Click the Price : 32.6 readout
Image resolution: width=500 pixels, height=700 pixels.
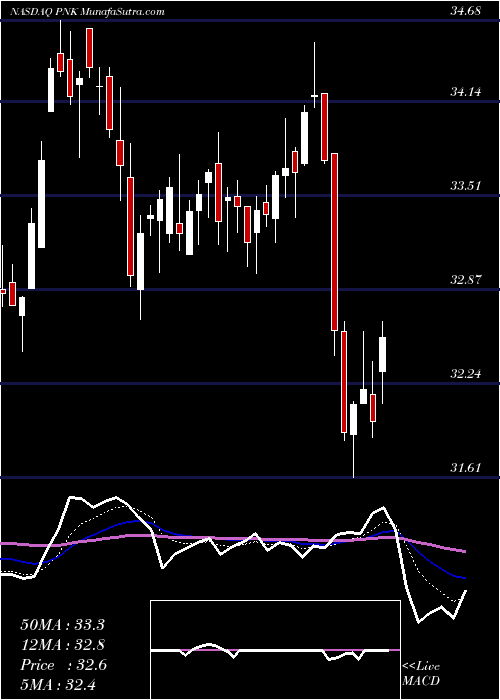(64, 665)
